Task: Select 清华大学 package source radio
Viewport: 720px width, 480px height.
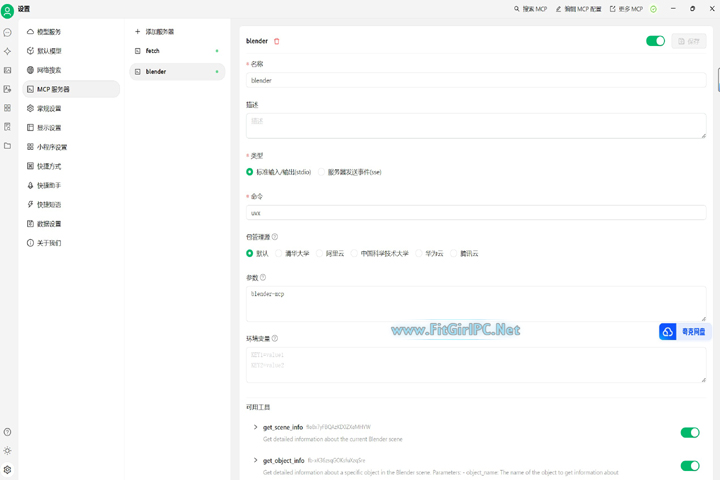Action: pos(279,254)
